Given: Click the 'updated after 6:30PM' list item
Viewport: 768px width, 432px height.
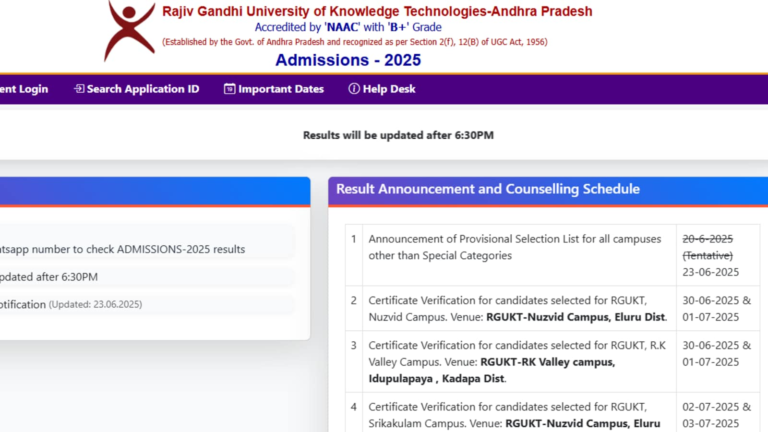Looking at the screenshot, I should [x=50, y=276].
